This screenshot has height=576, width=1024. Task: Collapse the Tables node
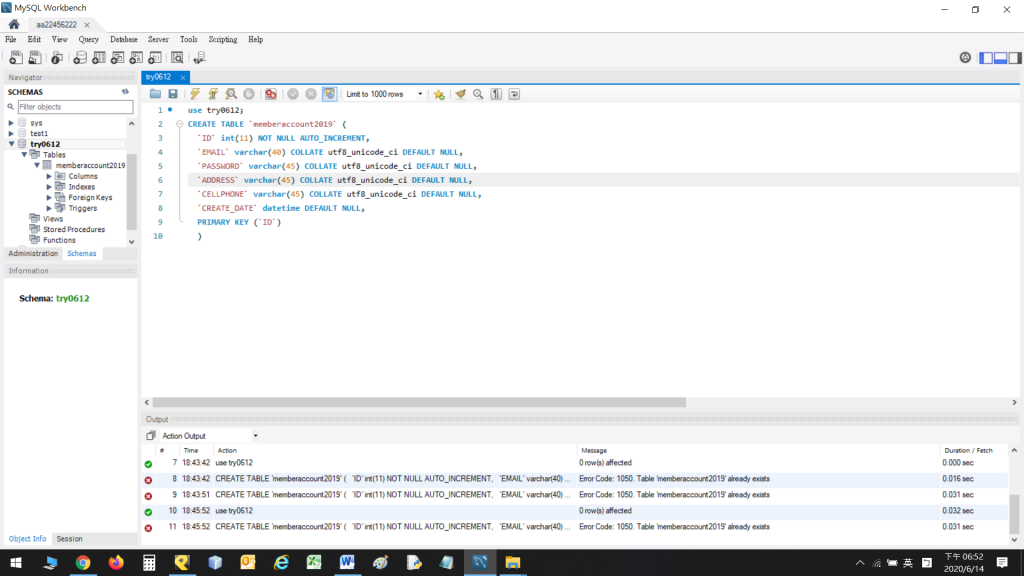coord(24,155)
